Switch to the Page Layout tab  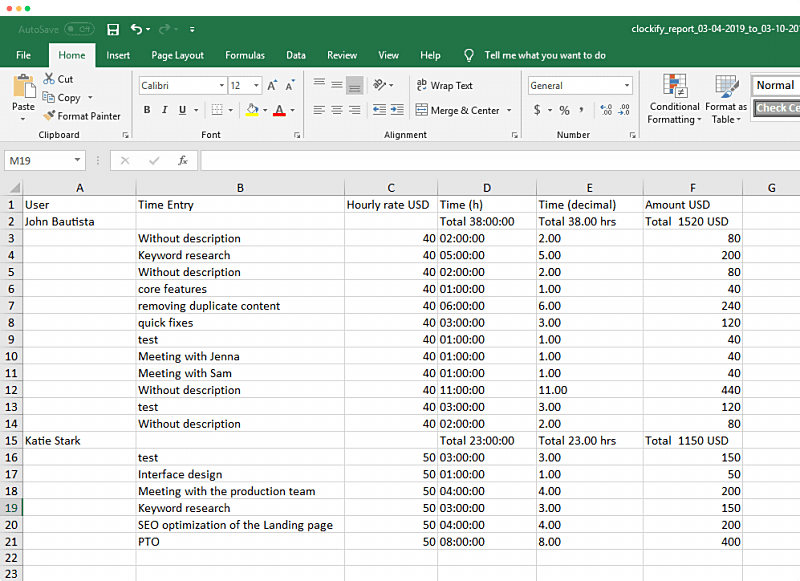pos(177,55)
